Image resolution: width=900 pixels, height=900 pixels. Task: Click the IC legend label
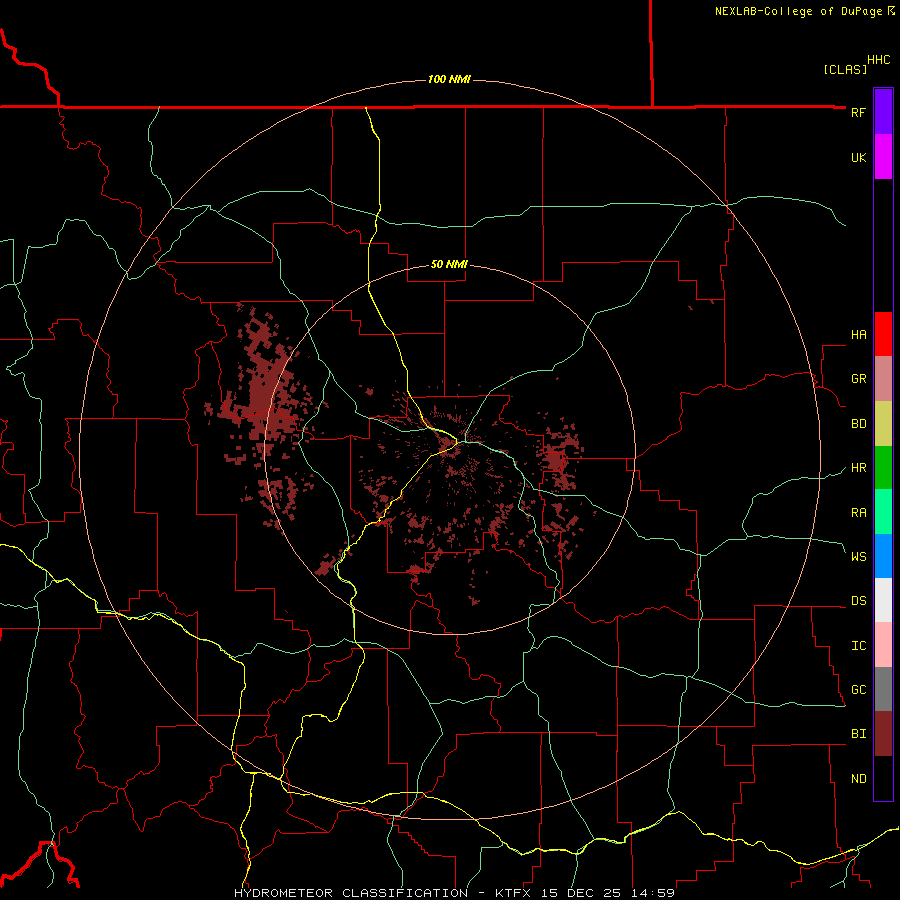pos(859,646)
